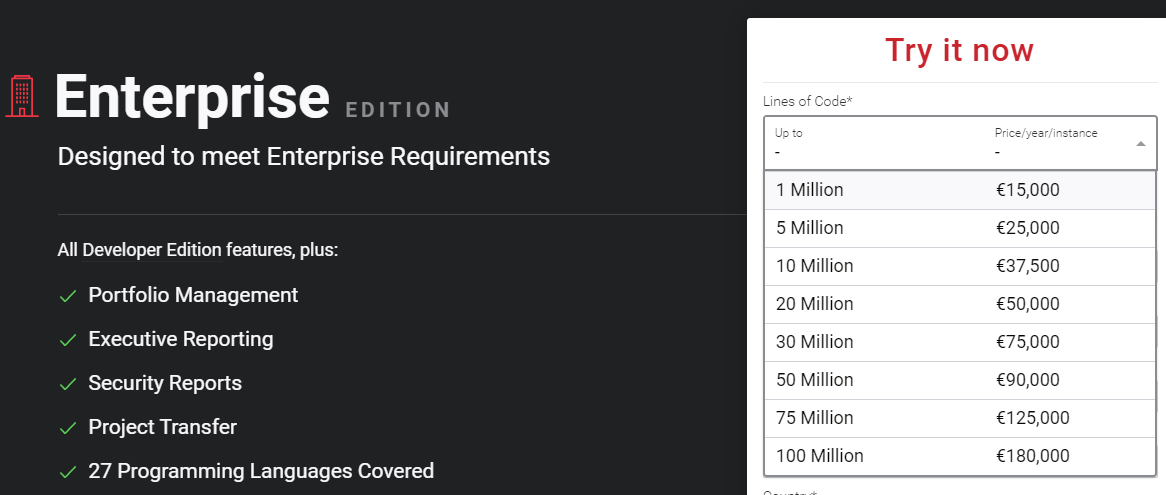
Task: Pick the 75 Million option
Action: click(959, 418)
